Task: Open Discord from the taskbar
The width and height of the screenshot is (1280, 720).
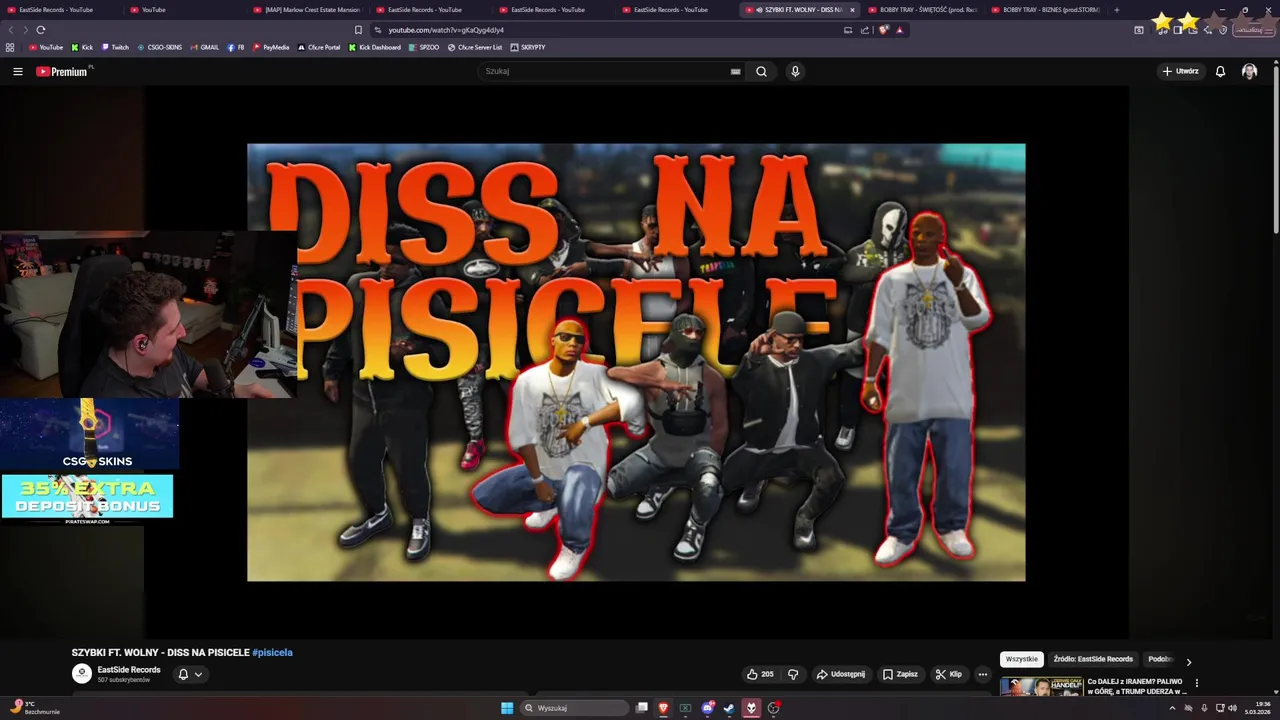Action: coord(707,708)
